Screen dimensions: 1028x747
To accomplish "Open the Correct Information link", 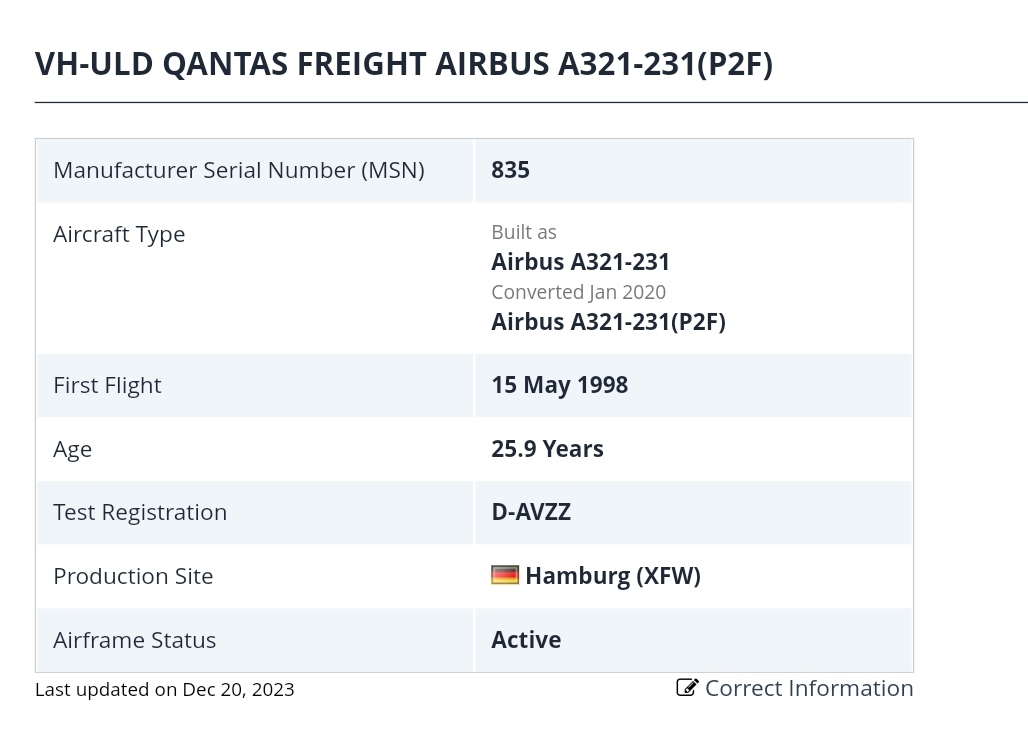I will tap(795, 688).
